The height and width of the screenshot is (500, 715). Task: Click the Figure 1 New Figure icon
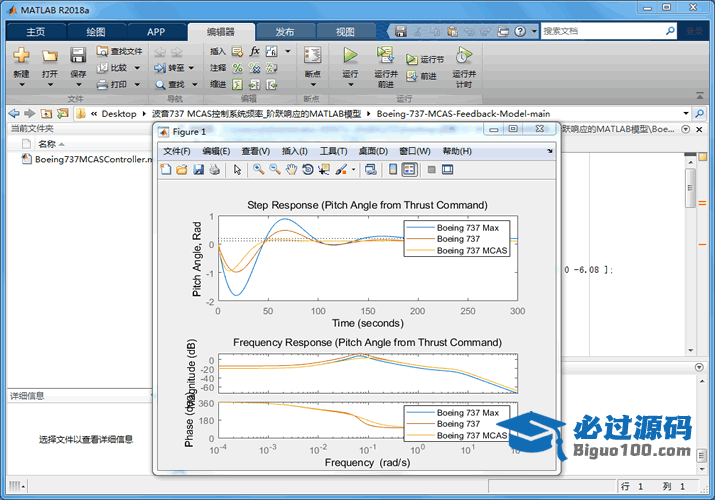pyautogui.click(x=166, y=170)
